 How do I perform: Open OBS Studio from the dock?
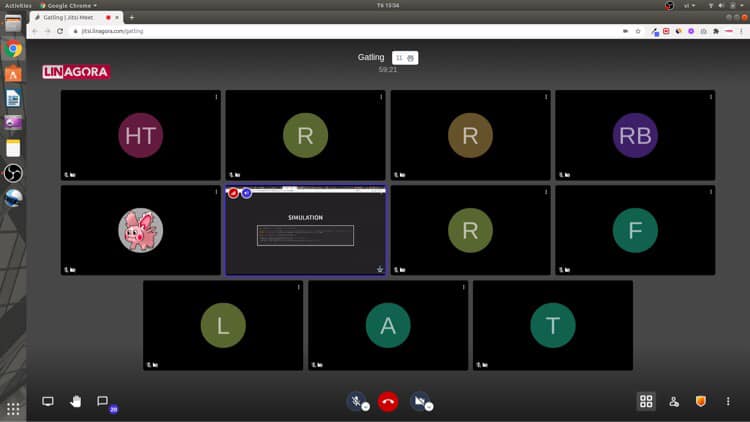[13, 173]
